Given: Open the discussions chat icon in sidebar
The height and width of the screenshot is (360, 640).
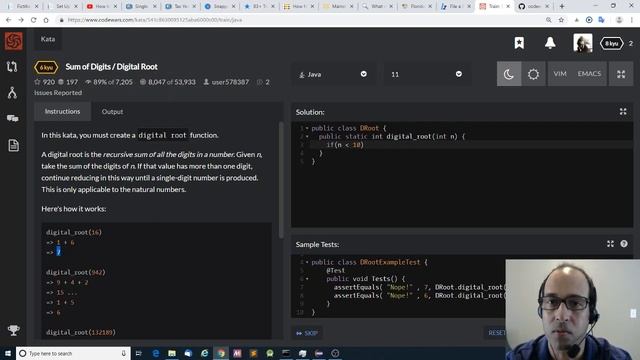Looking at the screenshot, I should tap(13, 118).
